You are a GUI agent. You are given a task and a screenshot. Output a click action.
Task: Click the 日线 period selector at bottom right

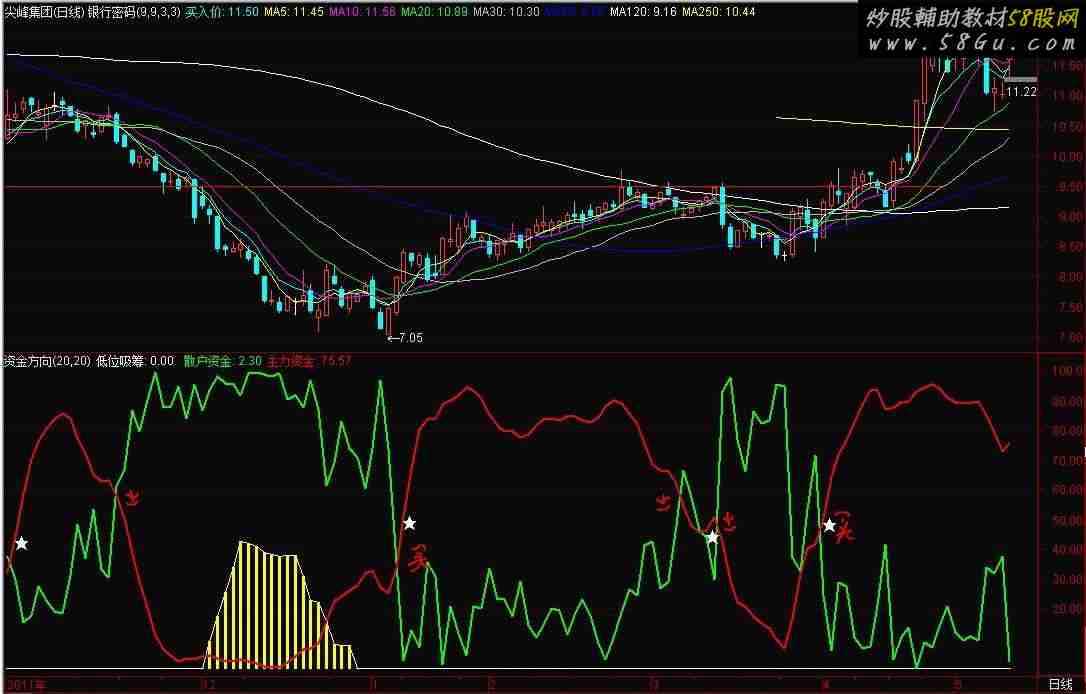pyautogui.click(x=1062, y=684)
